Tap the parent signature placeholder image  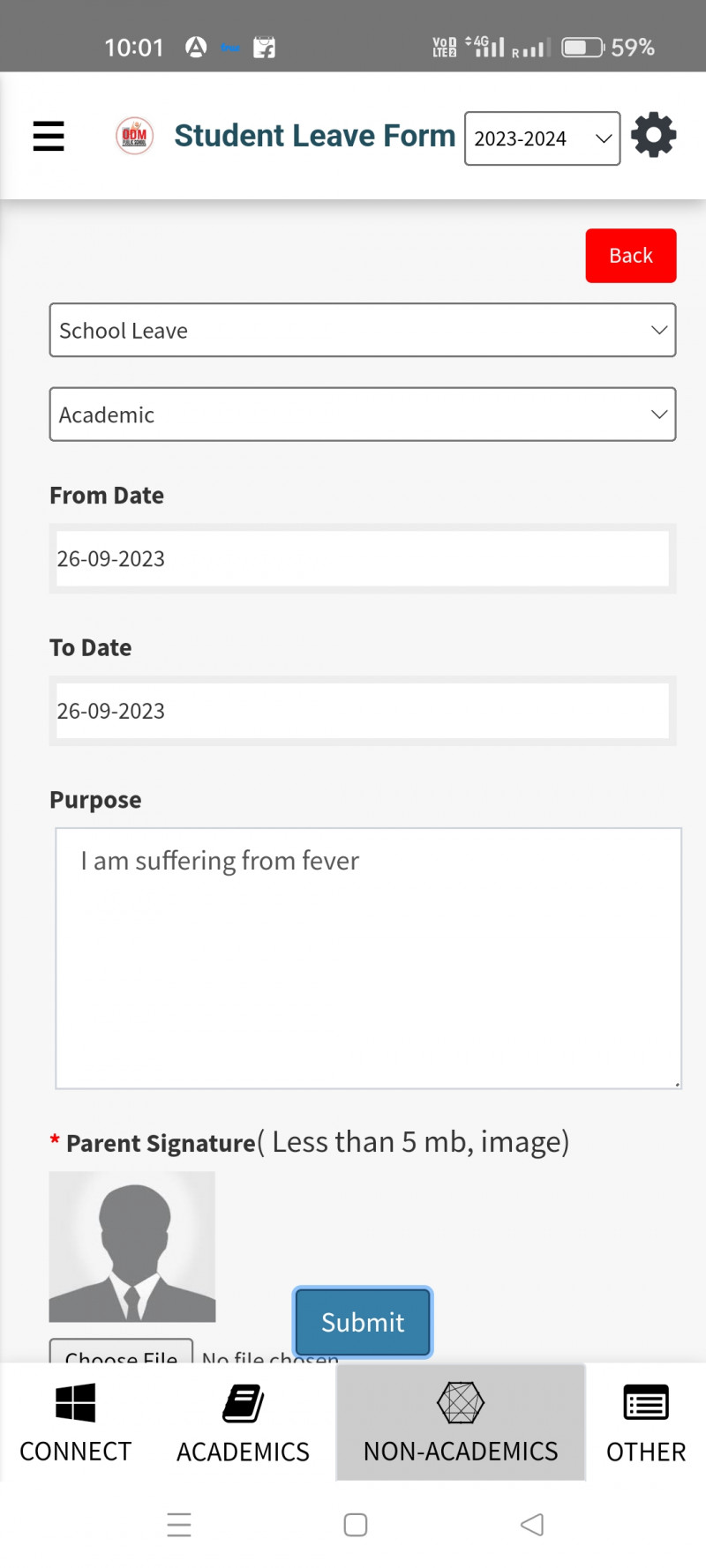(x=132, y=1246)
